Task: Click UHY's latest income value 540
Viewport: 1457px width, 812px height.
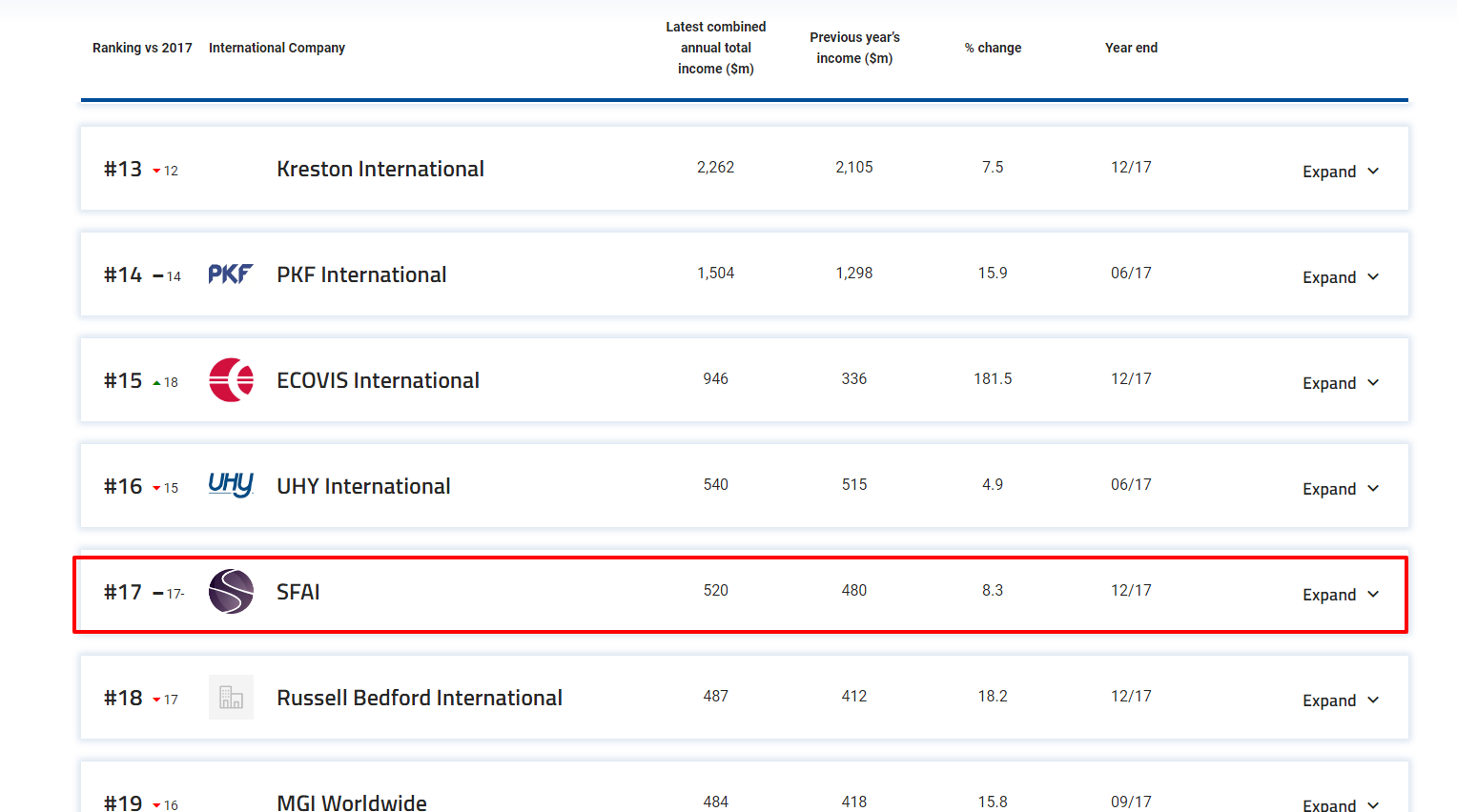Action: [x=716, y=485]
